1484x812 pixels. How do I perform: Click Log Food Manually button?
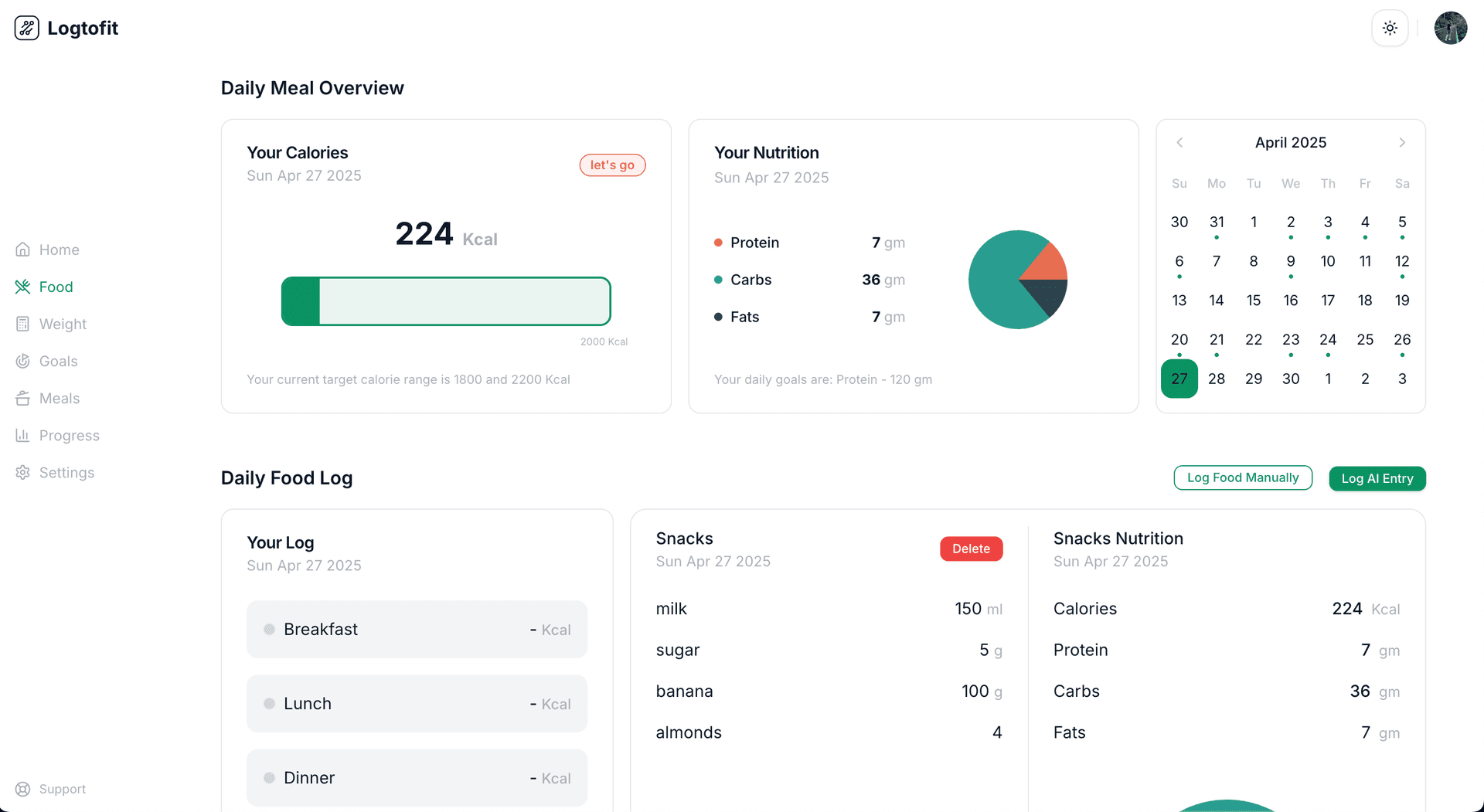1243,477
